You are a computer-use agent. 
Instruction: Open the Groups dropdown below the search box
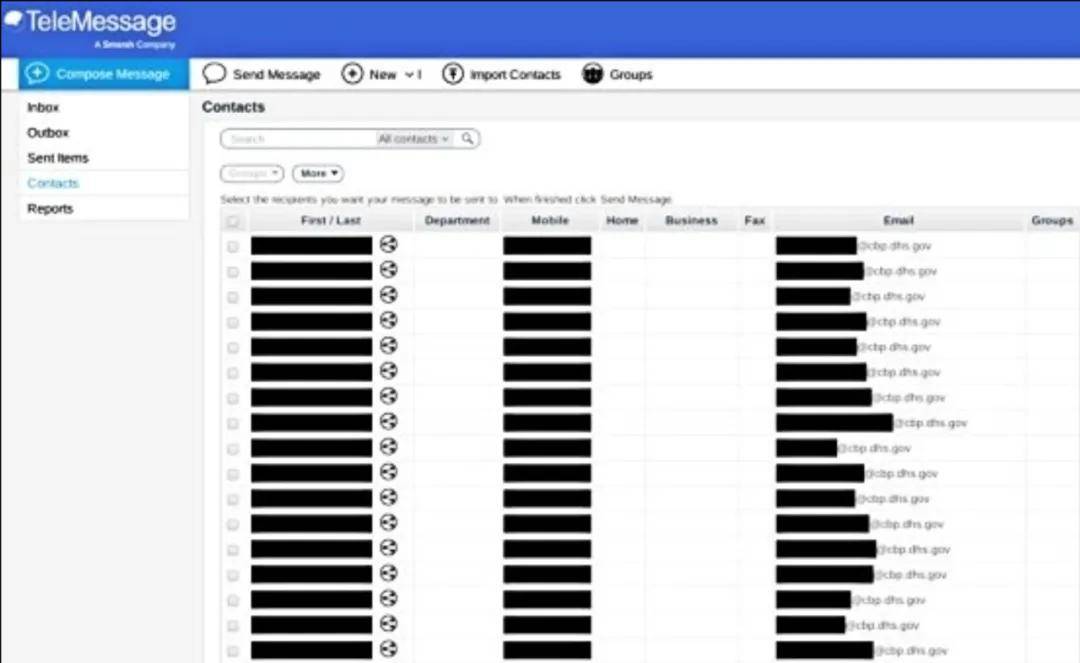[251, 173]
